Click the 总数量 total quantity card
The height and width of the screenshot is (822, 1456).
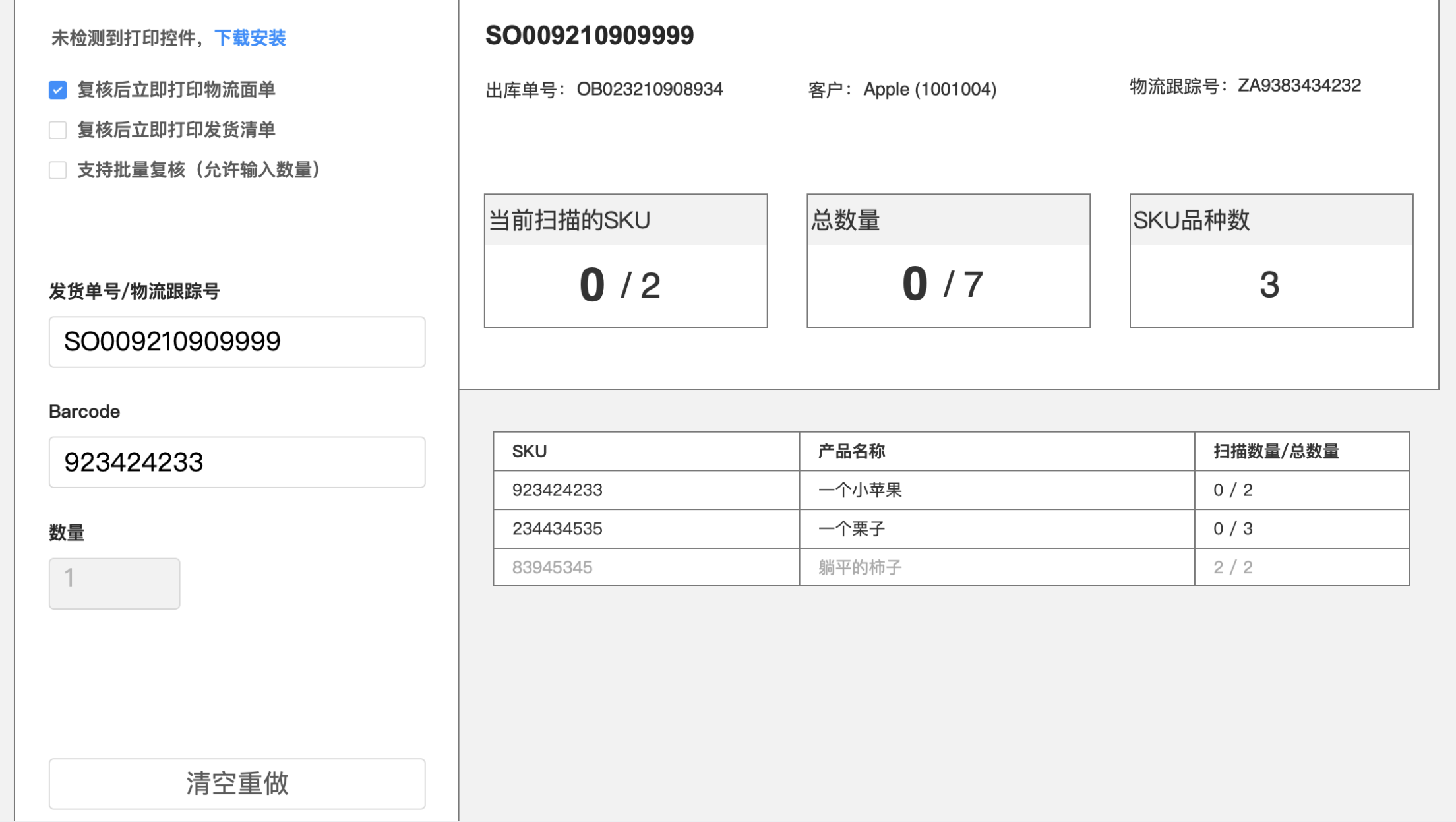948,261
